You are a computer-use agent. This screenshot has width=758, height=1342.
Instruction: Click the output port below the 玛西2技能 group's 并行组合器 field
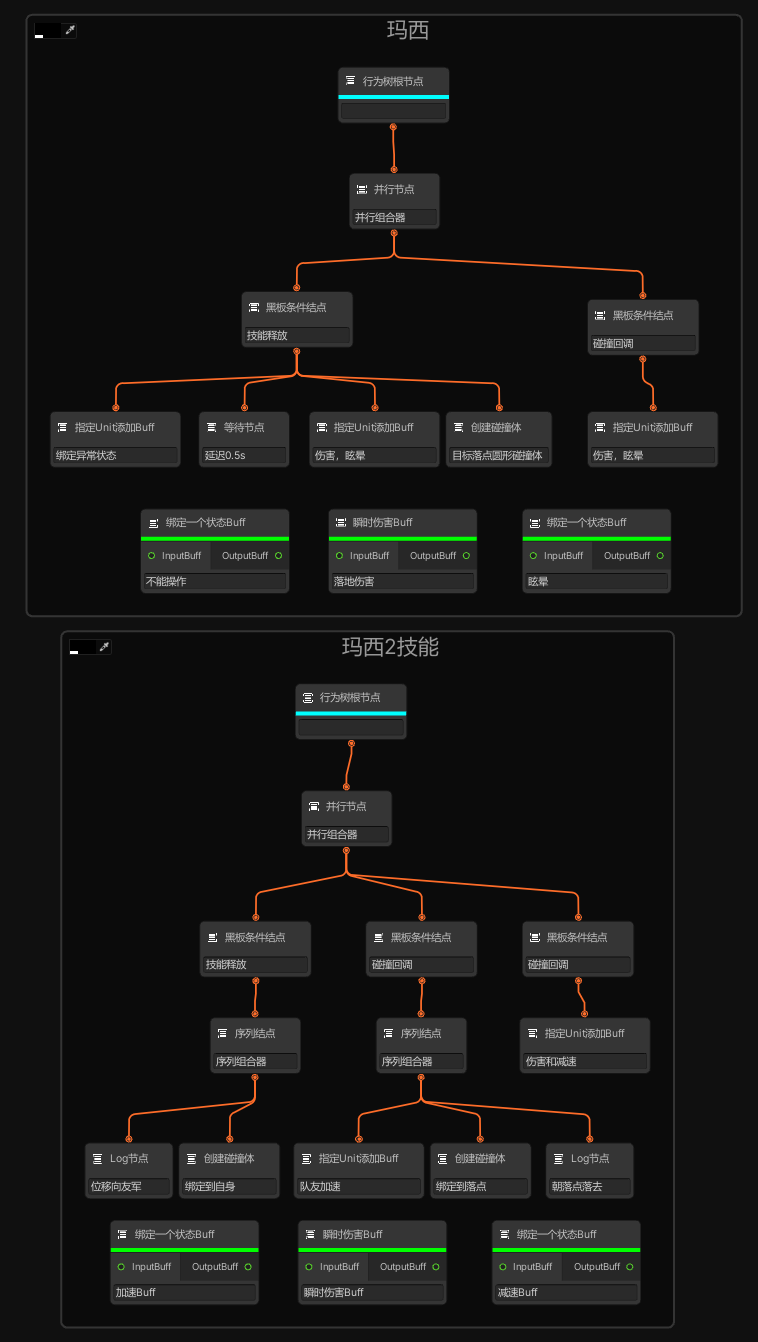pos(346,850)
